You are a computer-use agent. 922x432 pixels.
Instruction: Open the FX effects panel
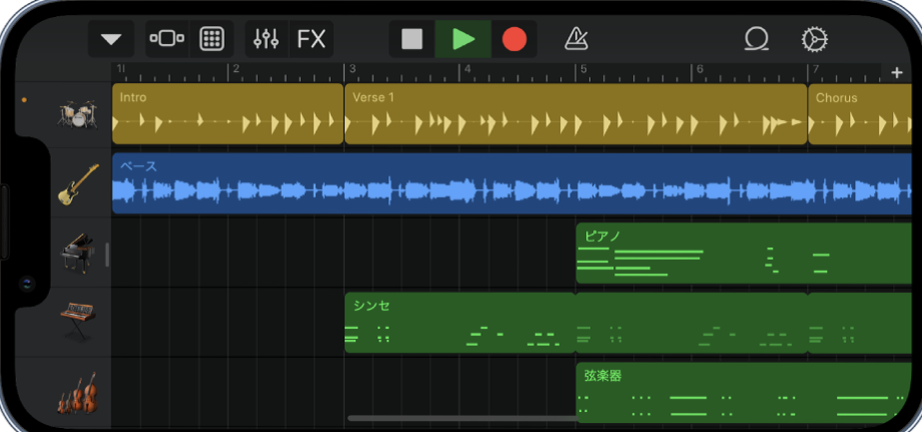coord(311,39)
